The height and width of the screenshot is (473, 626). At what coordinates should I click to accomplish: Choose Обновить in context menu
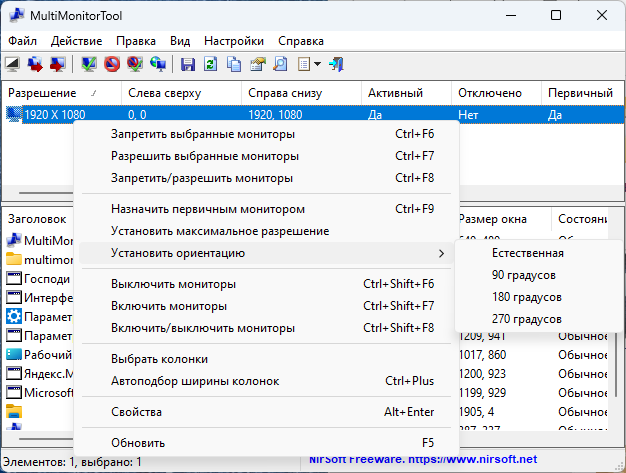tap(266, 443)
